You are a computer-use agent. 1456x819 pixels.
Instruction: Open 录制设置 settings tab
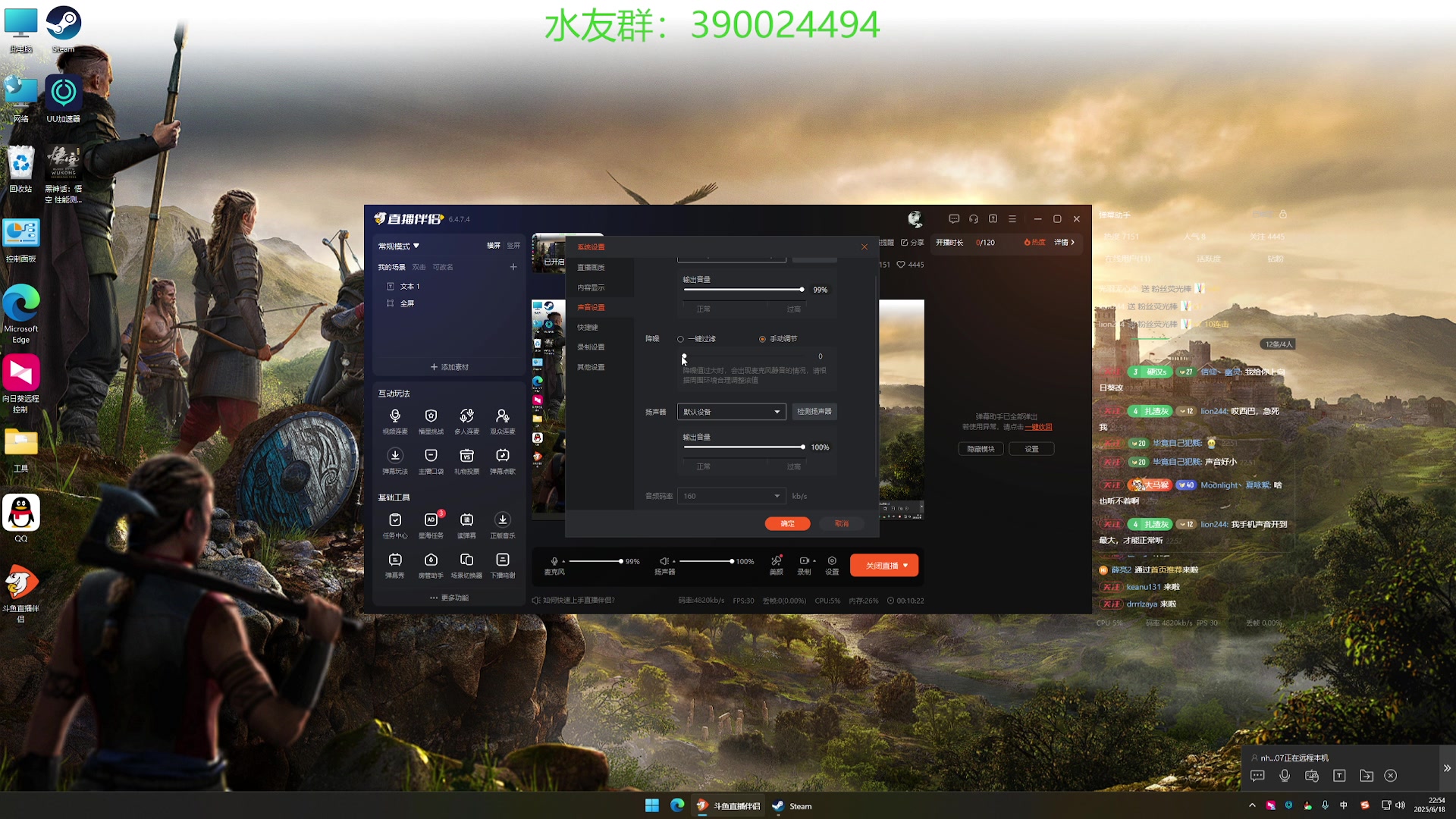click(x=591, y=347)
